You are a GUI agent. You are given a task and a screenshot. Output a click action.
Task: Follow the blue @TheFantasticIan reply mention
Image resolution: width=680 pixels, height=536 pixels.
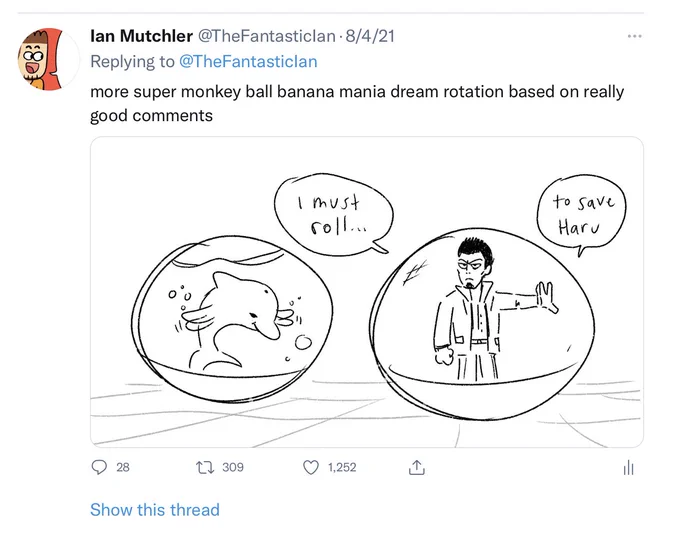pyautogui.click(x=248, y=62)
